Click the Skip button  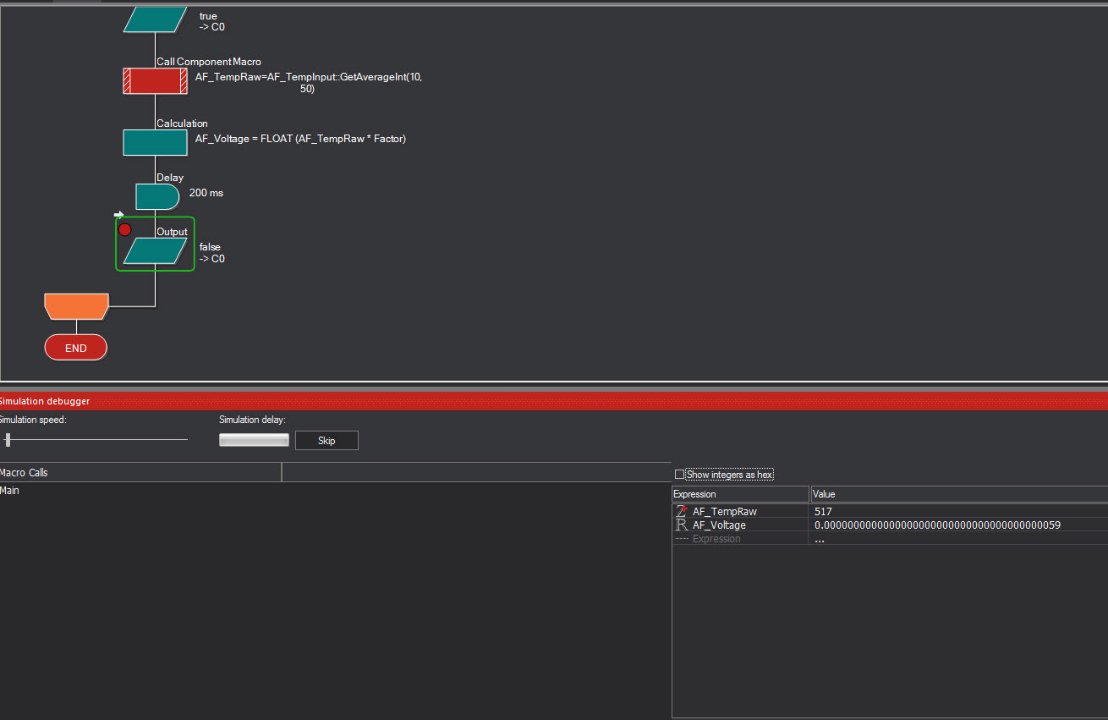(326, 440)
